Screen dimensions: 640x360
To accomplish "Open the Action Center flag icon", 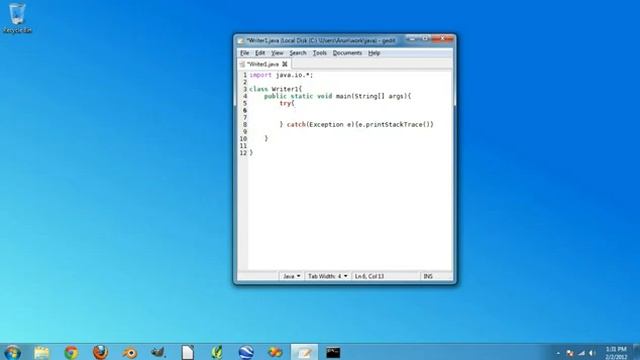I will point(570,353).
